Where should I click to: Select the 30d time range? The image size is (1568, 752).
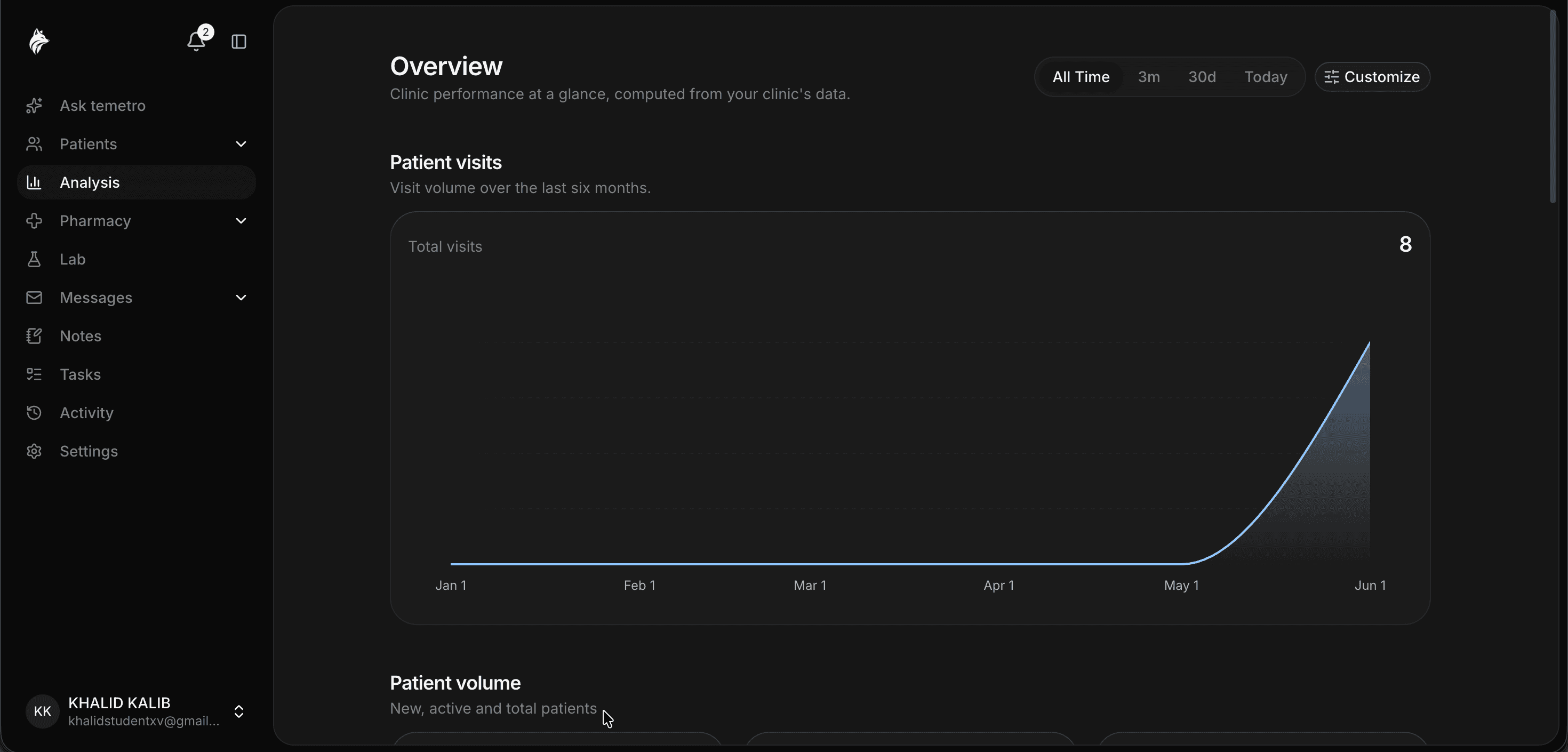[x=1202, y=77]
